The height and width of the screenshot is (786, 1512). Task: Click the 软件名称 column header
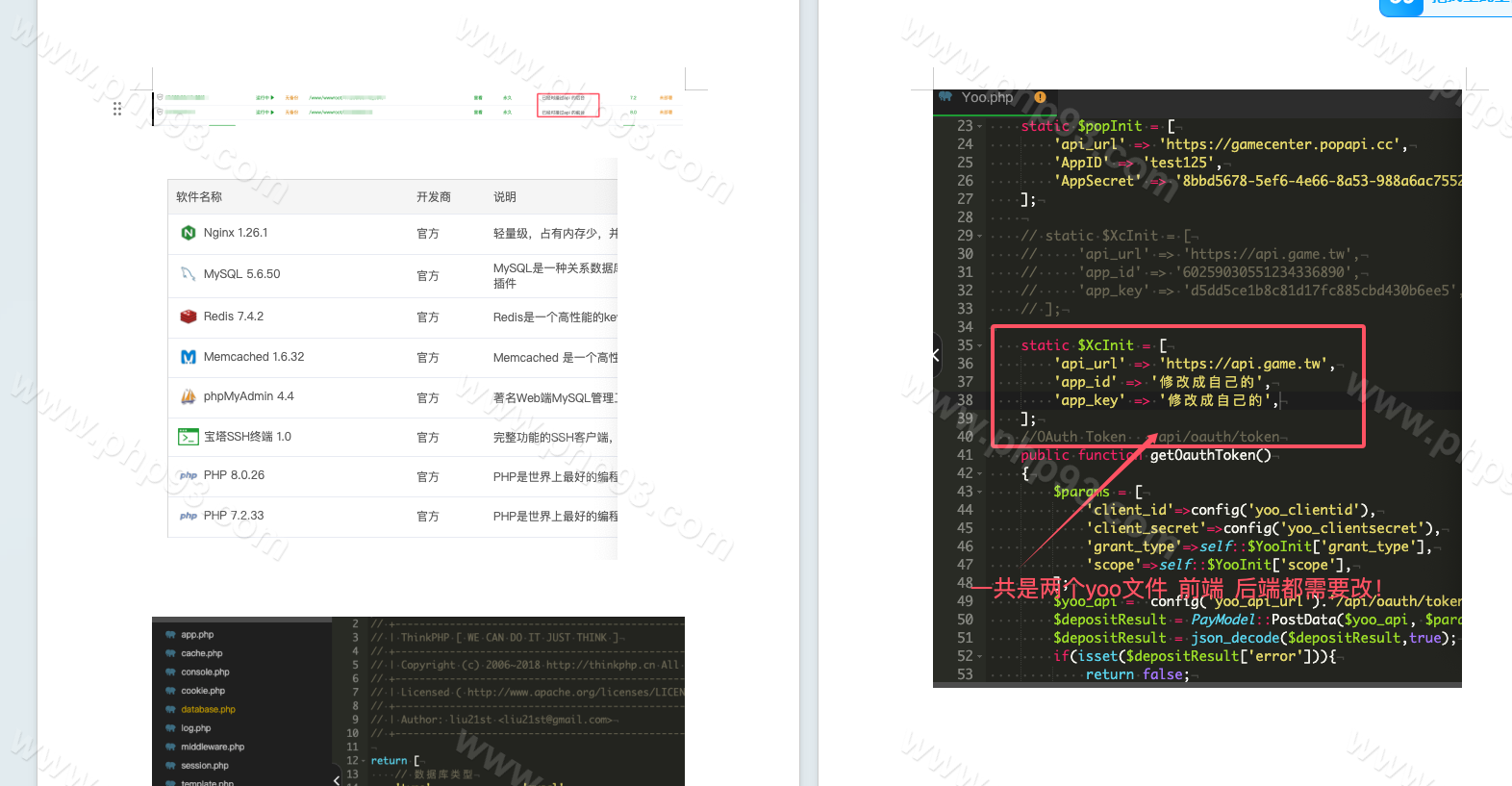point(199,196)
